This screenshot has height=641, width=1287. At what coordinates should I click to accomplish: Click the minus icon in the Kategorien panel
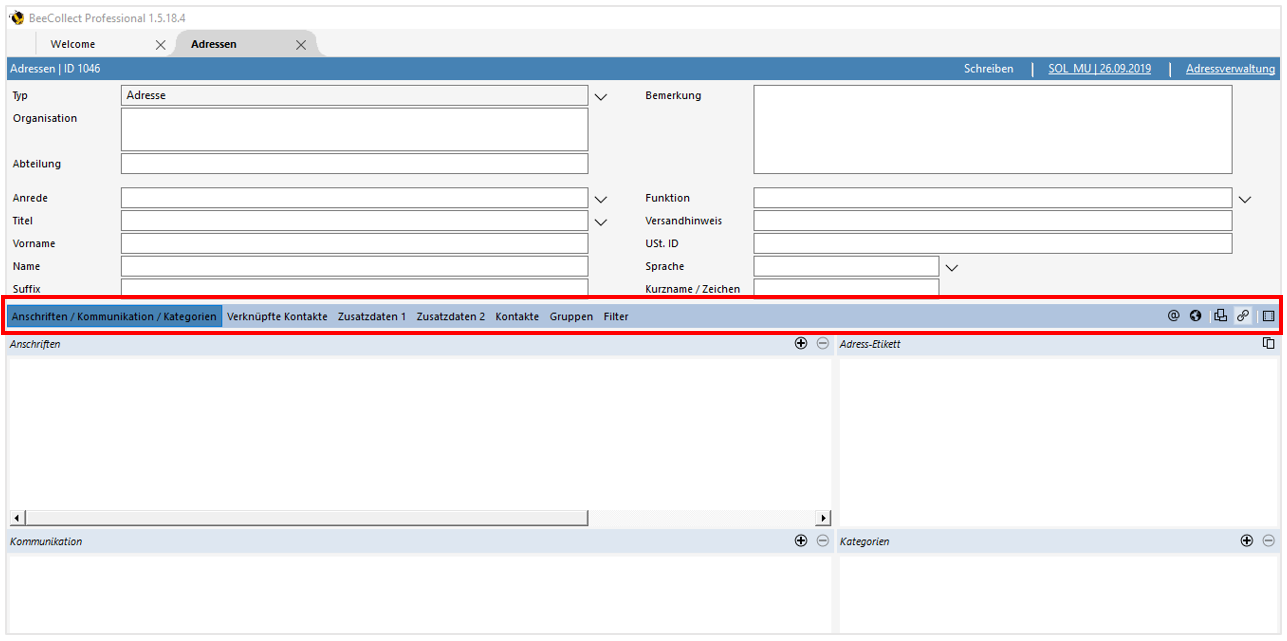coord(1269,540)
